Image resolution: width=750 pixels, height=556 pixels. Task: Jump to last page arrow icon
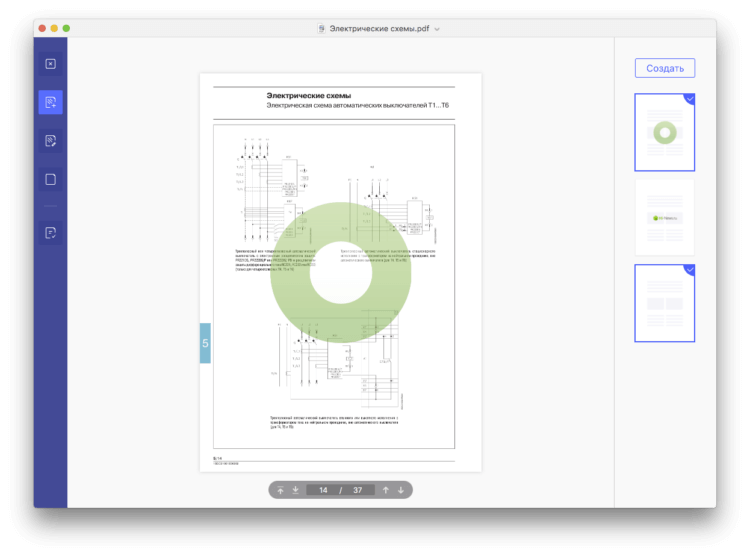(296, 490)
